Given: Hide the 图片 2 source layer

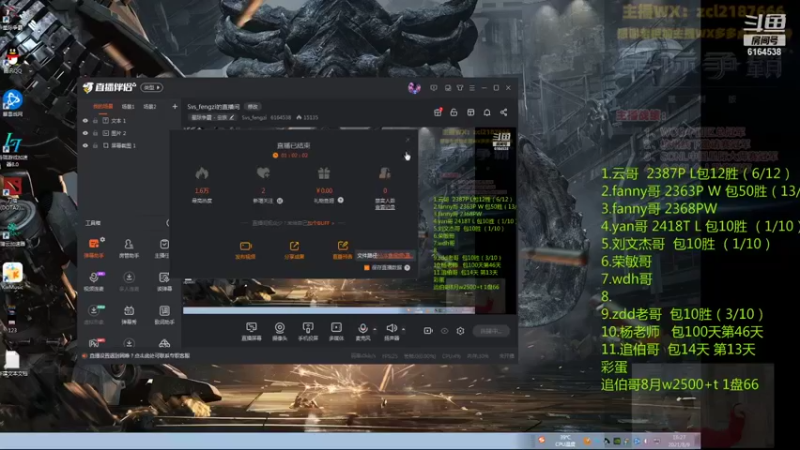Looking at the screenshot, I should click(x=85, y=133).
